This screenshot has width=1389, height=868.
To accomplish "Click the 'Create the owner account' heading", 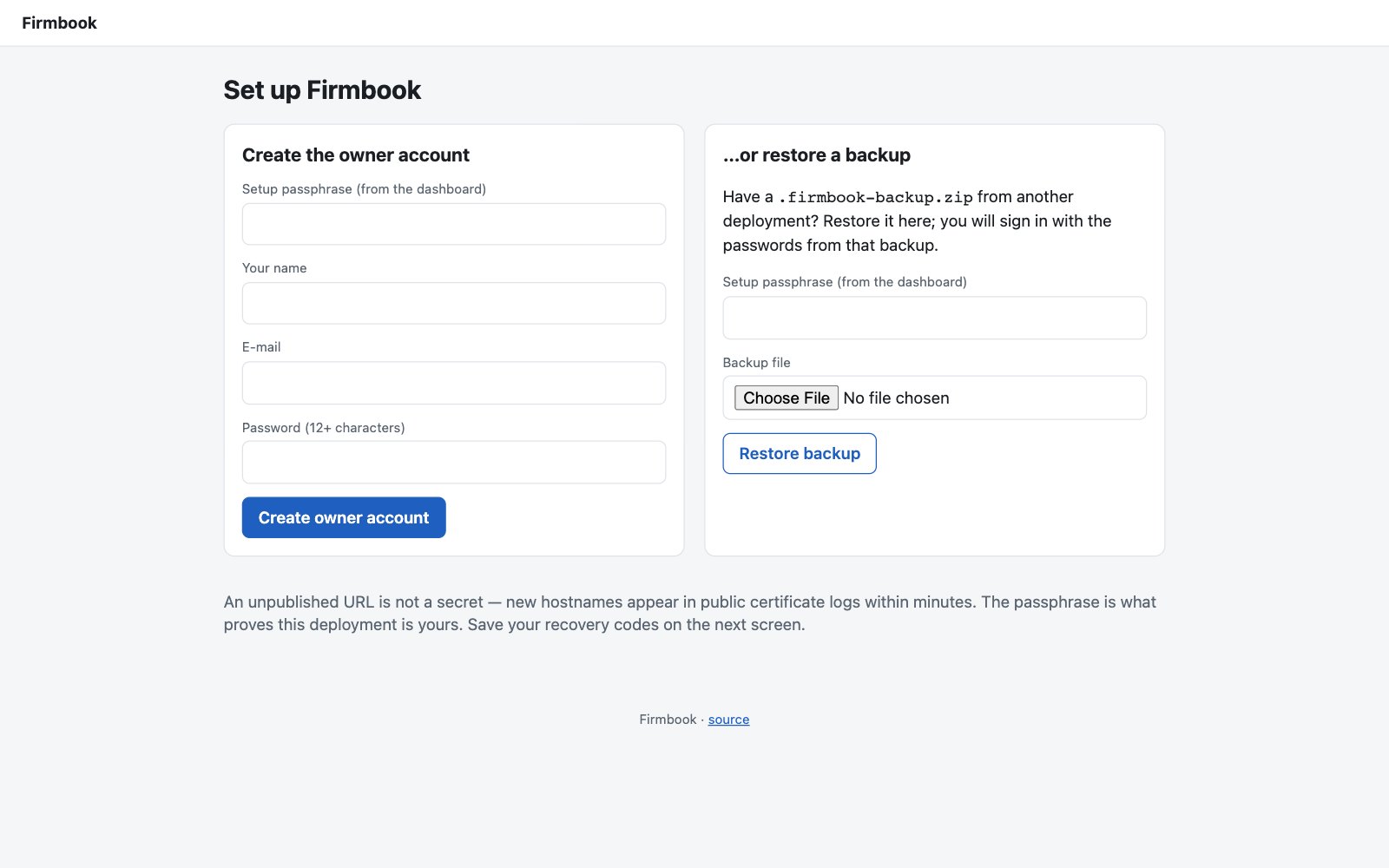I will pos(356,155).
